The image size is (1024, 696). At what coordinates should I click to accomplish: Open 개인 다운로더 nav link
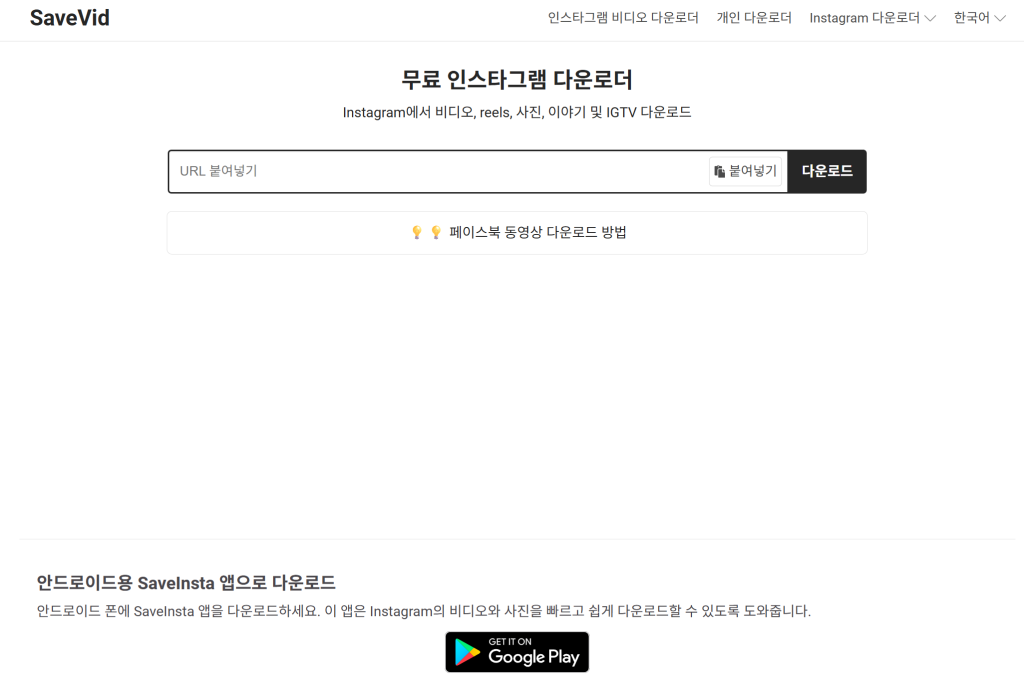click(x=754, y=18)
